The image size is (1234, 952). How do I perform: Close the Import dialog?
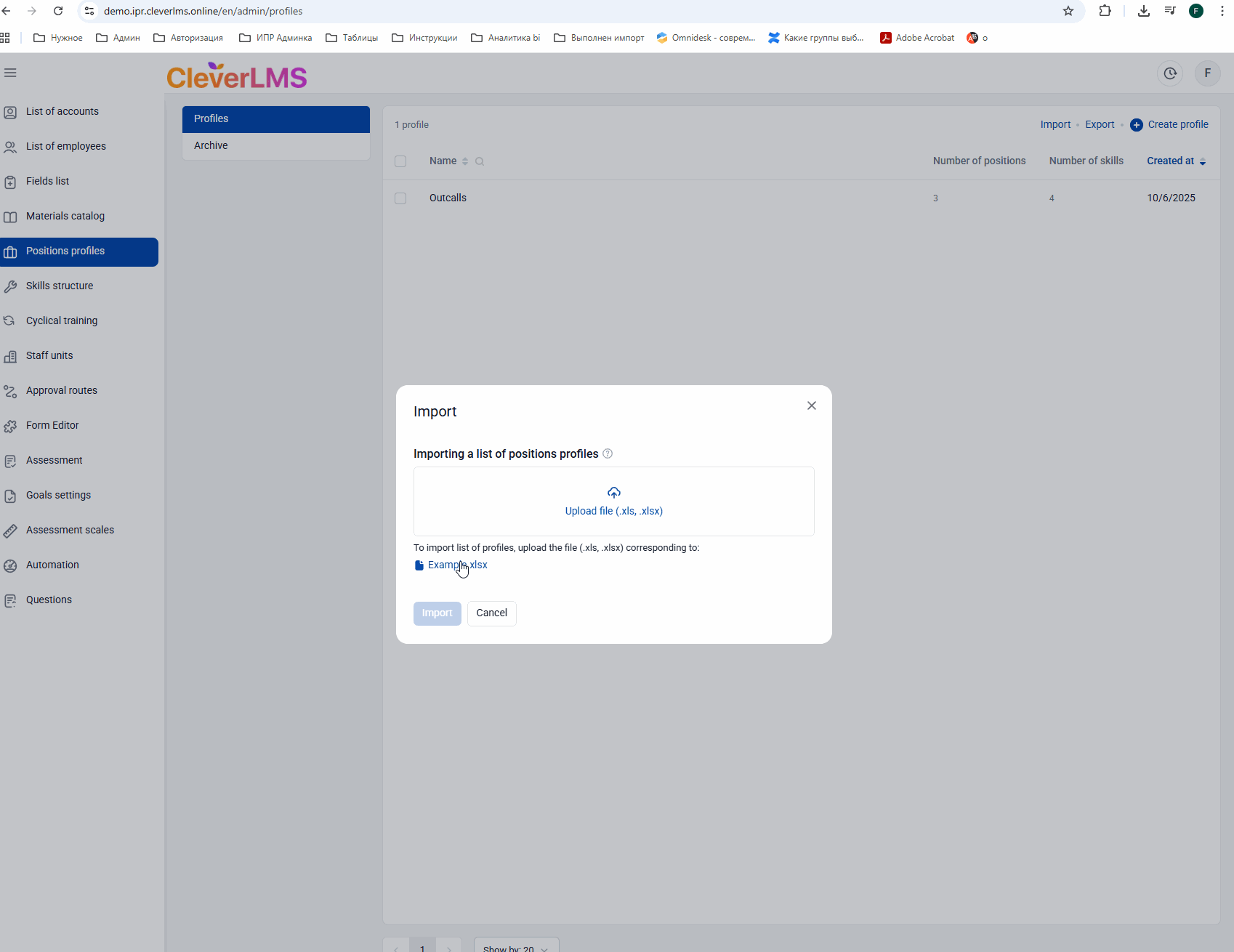click(x=812, y=406)
